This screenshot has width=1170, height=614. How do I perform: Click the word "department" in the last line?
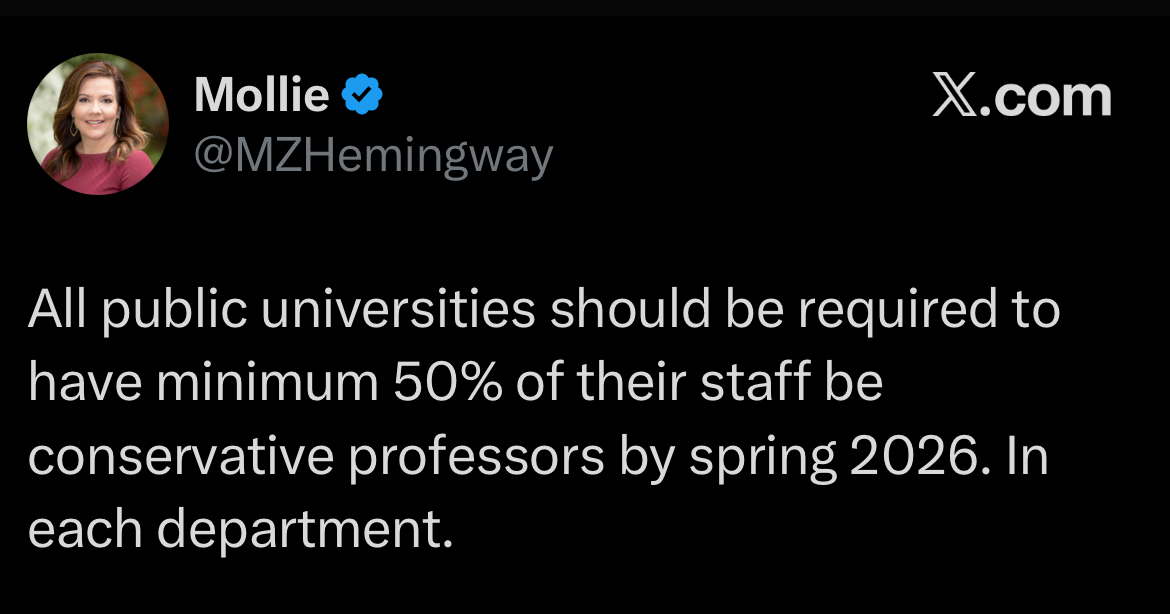[x=304, y=531]
